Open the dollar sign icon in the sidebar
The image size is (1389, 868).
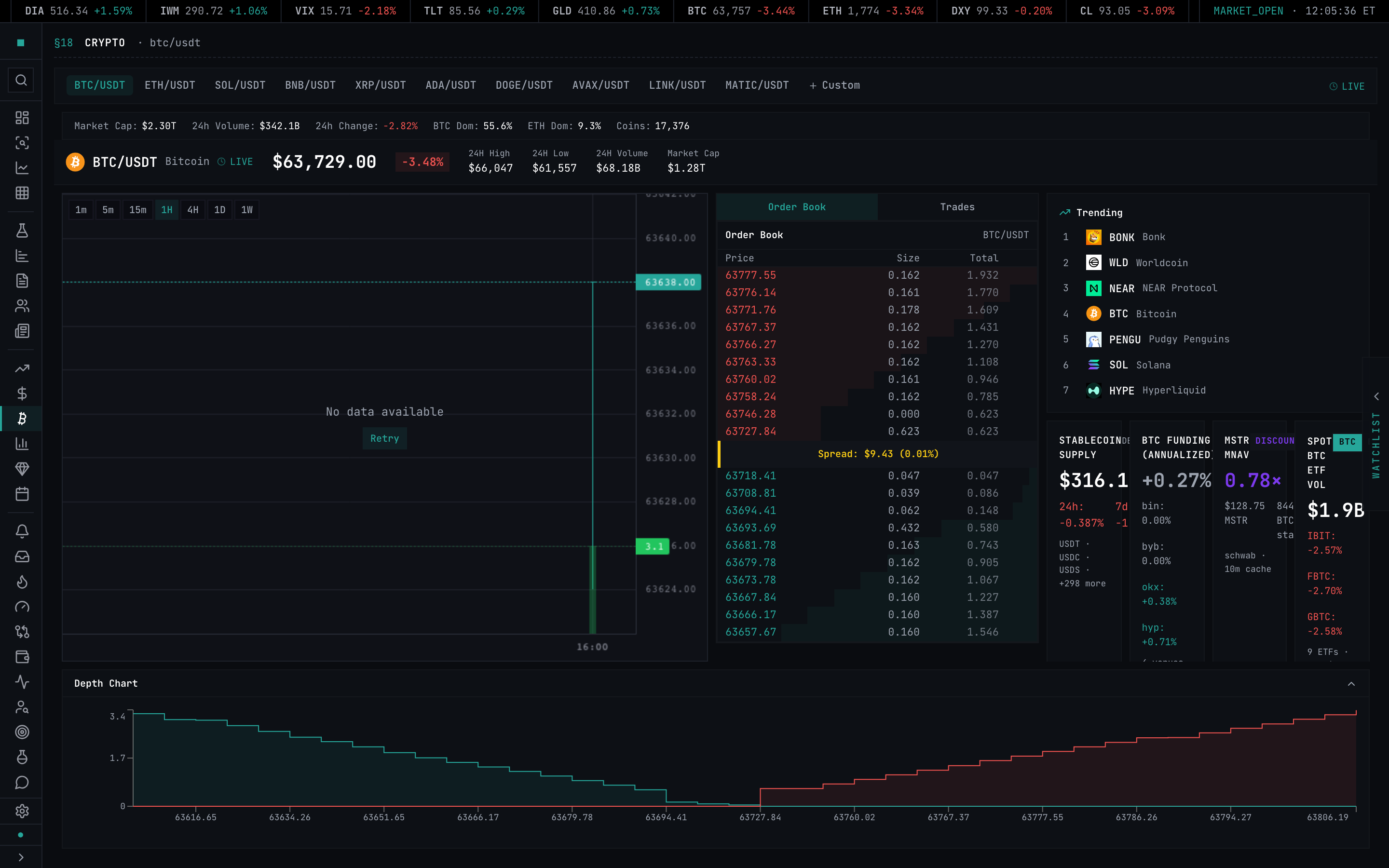point(22,393)
